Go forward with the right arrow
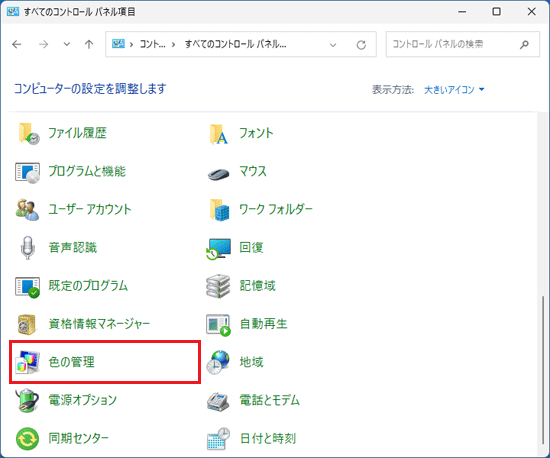Viewport: 550px width, 458px height. (43, 44)
